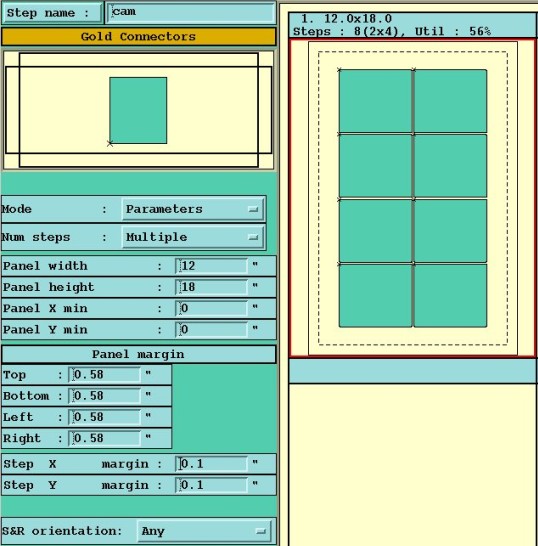The image size is (538, 546).
Task: Edit the Right margin value field
Action: click(105, 438)
